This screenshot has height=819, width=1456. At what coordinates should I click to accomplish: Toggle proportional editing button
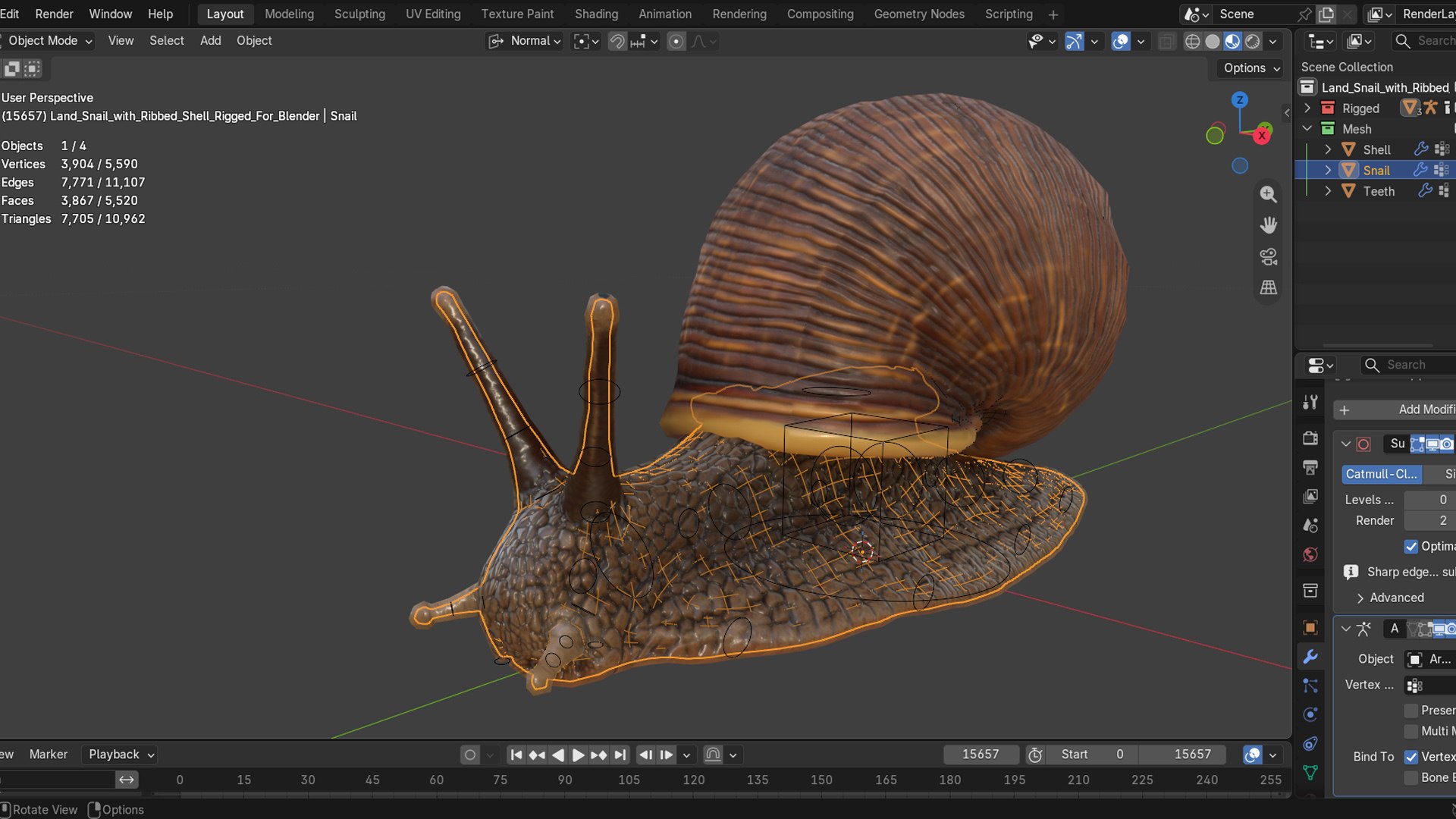click(x=676, y=41)
